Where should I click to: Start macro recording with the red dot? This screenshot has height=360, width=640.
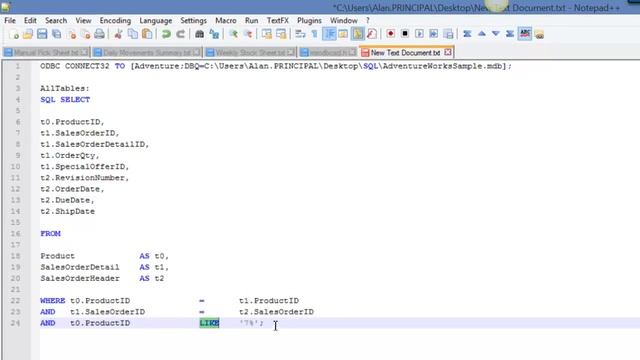(390, 34)
